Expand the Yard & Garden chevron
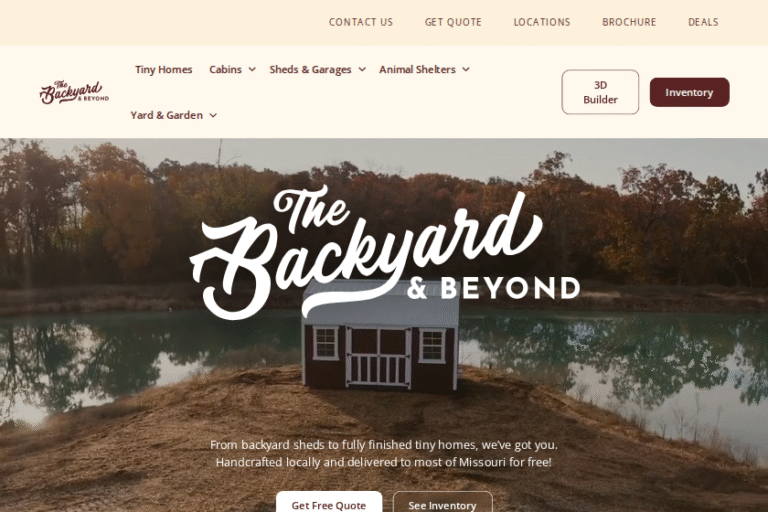Screen dimensions: 768x512 coord(213,115)
